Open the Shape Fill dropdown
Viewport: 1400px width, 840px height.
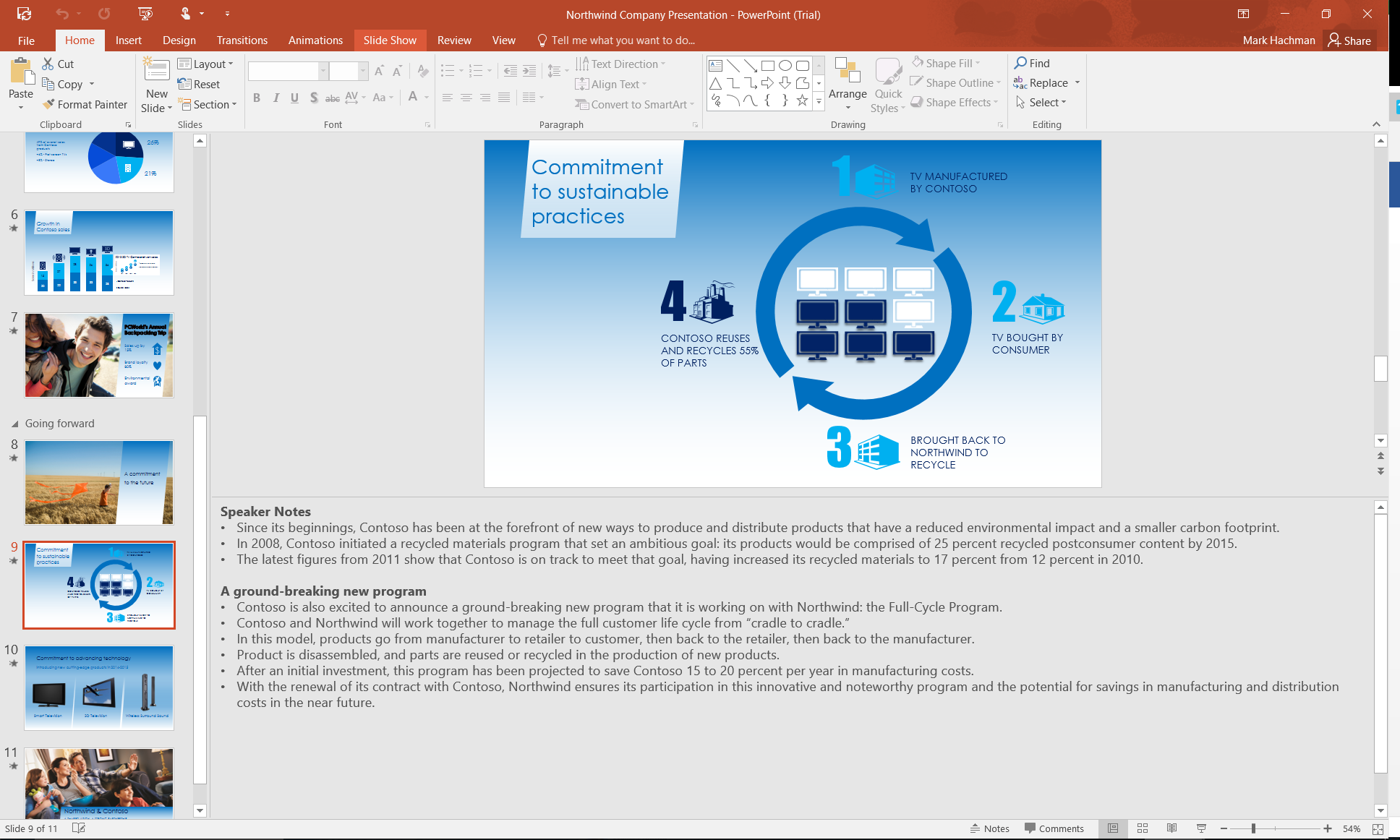[946, 63]
